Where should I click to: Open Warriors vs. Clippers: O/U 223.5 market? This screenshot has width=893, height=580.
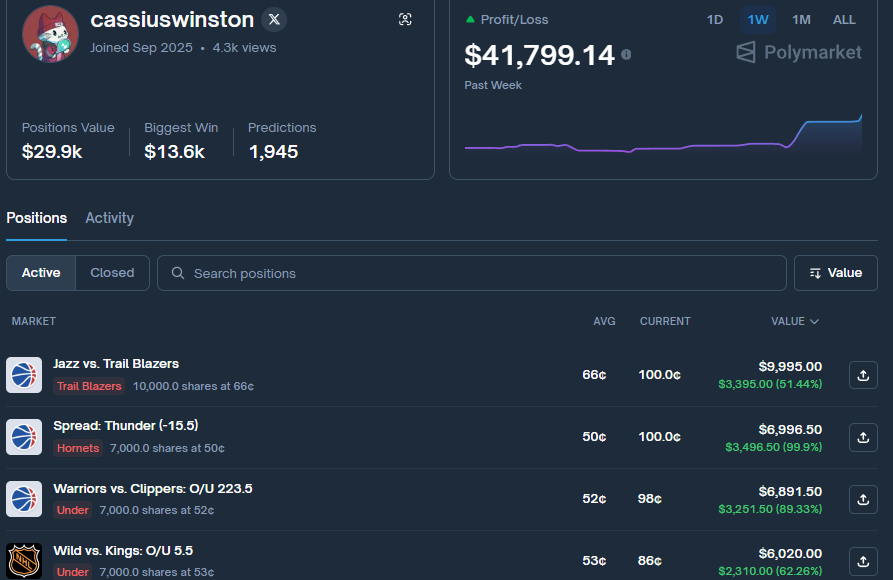click(x=153, y=488)
